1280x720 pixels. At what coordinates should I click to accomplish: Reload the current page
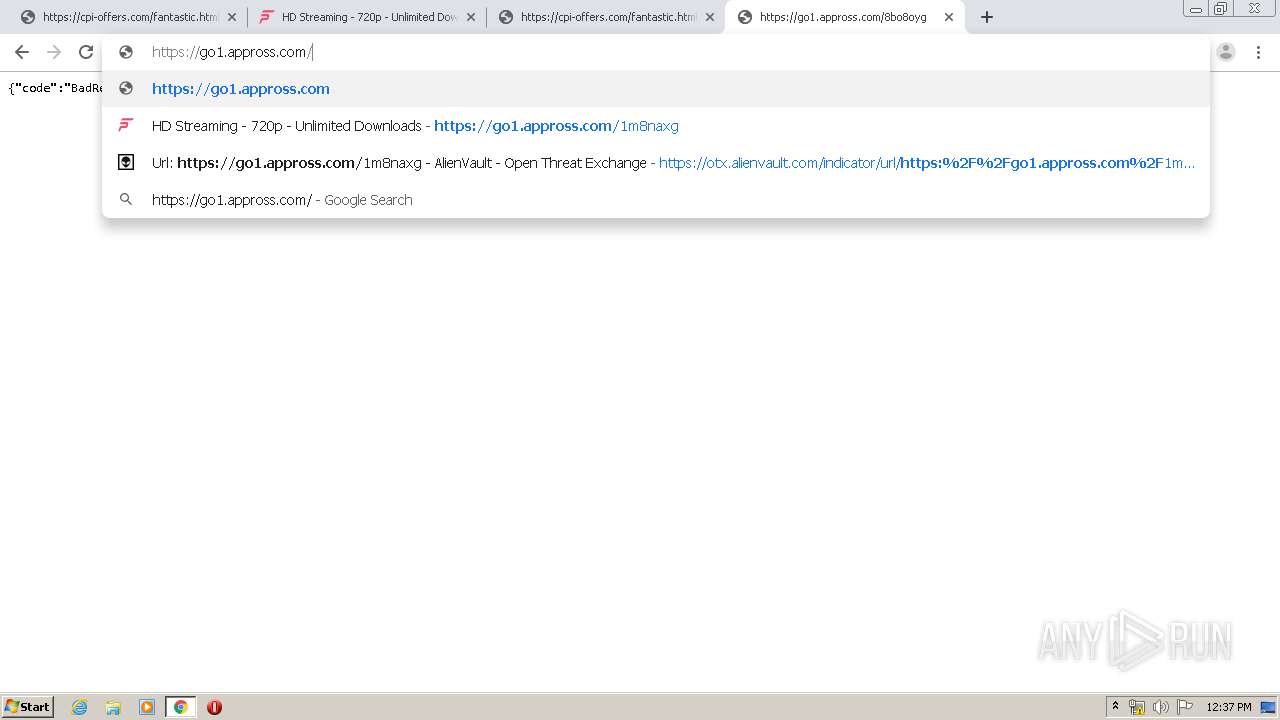pos(86,52)
